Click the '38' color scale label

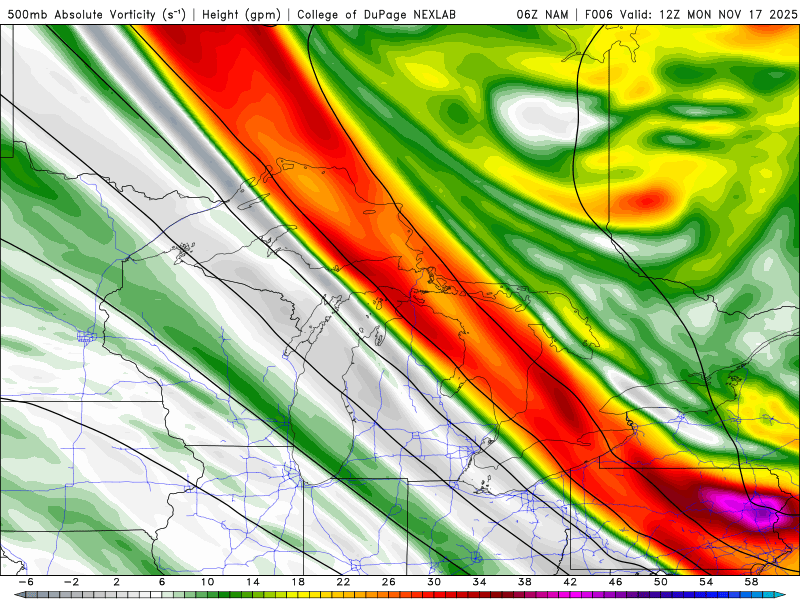pyautogui.click(x=524, y=582)
